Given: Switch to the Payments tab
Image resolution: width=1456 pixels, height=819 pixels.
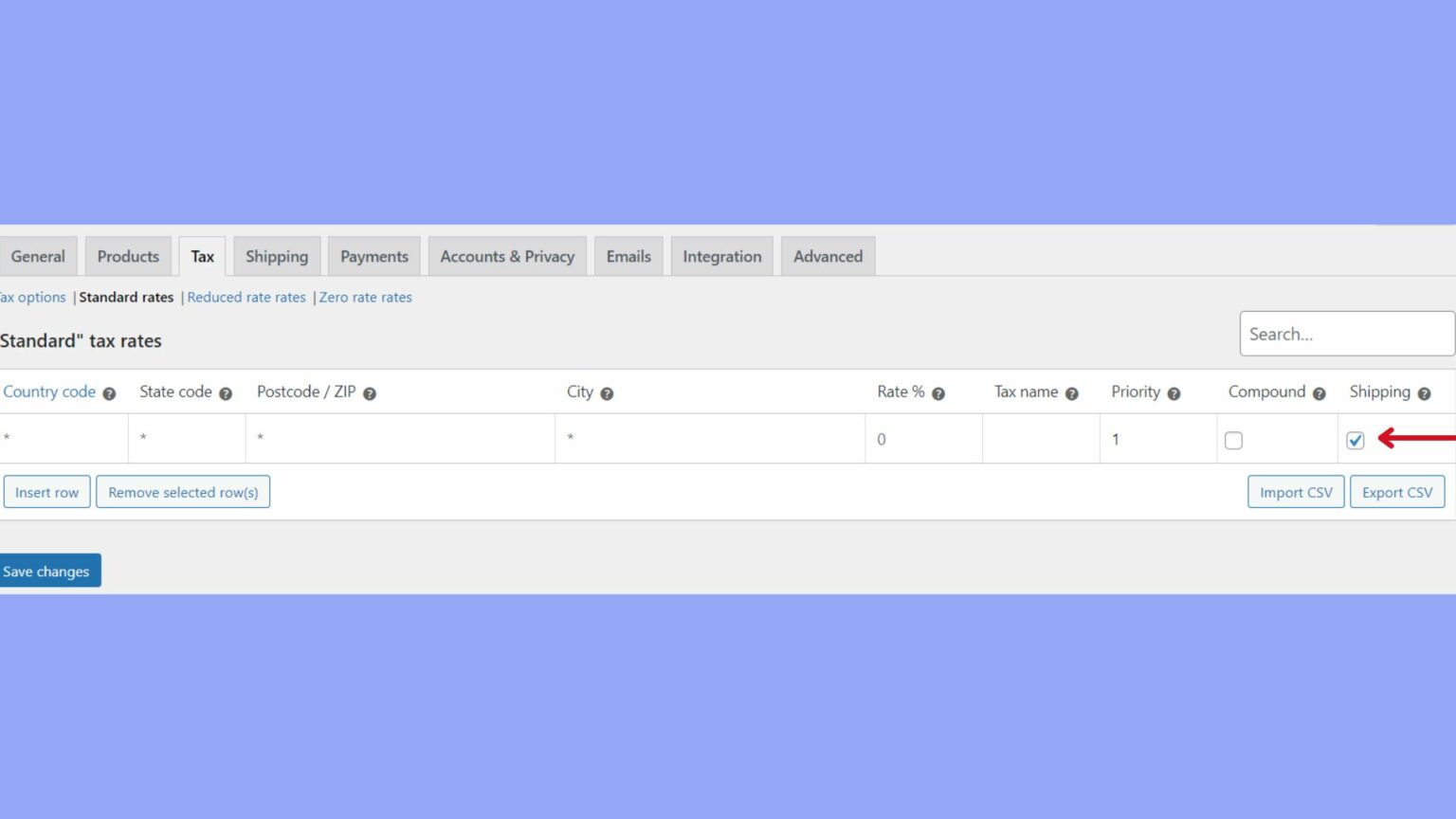Looking at the screenshot, I should [x=373, y=256].
